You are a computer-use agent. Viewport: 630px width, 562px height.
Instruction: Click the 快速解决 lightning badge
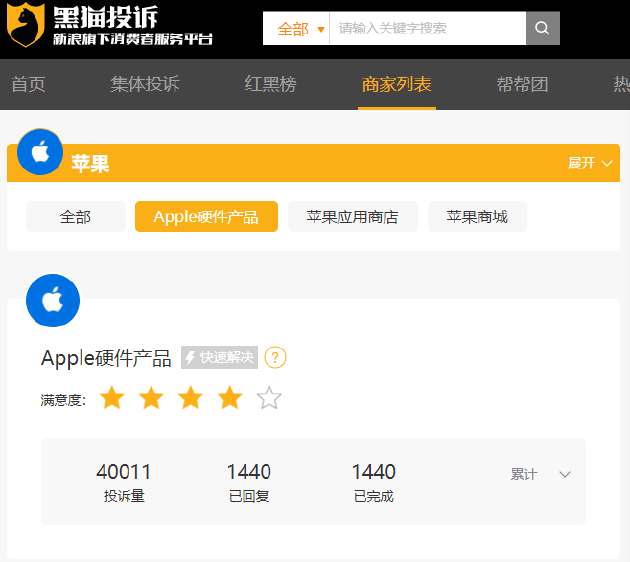[x=219, y=357]
